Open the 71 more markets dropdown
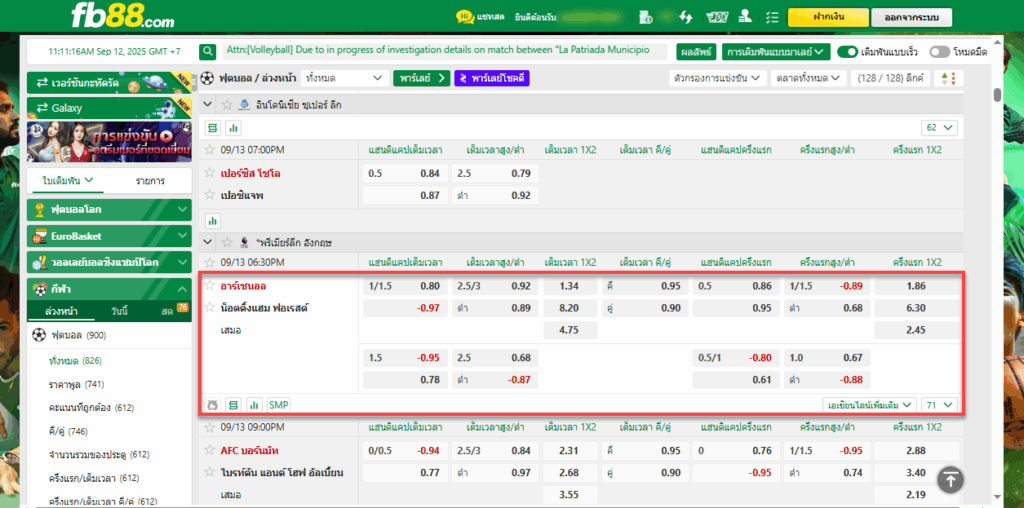This screenshot has width=1024, height=508. (940, 405)
